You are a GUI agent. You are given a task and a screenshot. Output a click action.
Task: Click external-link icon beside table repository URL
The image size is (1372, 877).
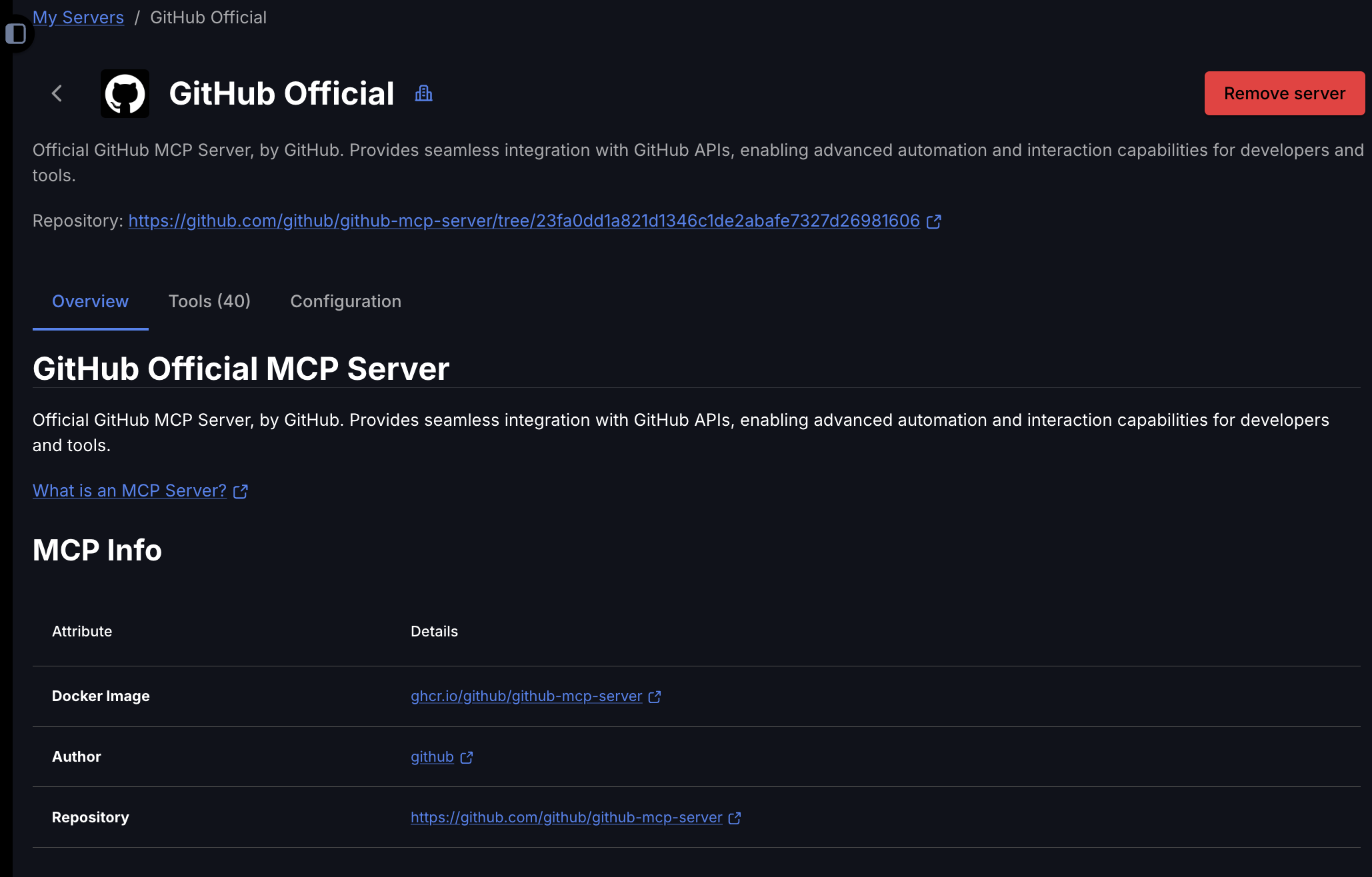735,818
